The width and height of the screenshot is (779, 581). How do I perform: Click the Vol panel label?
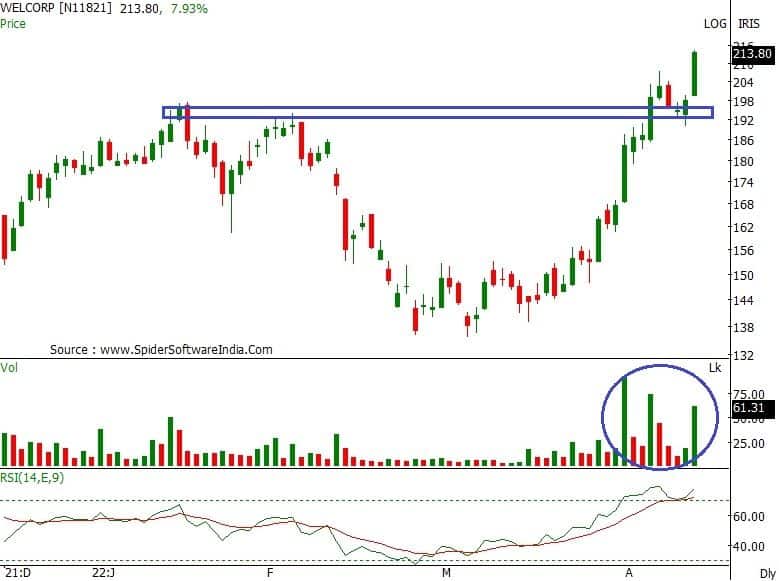coord(10,368)
